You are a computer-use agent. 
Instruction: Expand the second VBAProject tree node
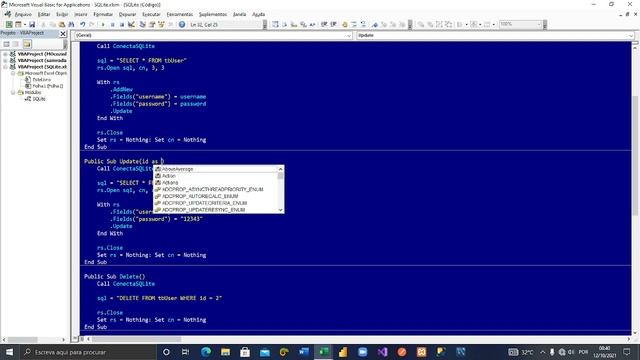pos(5,60)
